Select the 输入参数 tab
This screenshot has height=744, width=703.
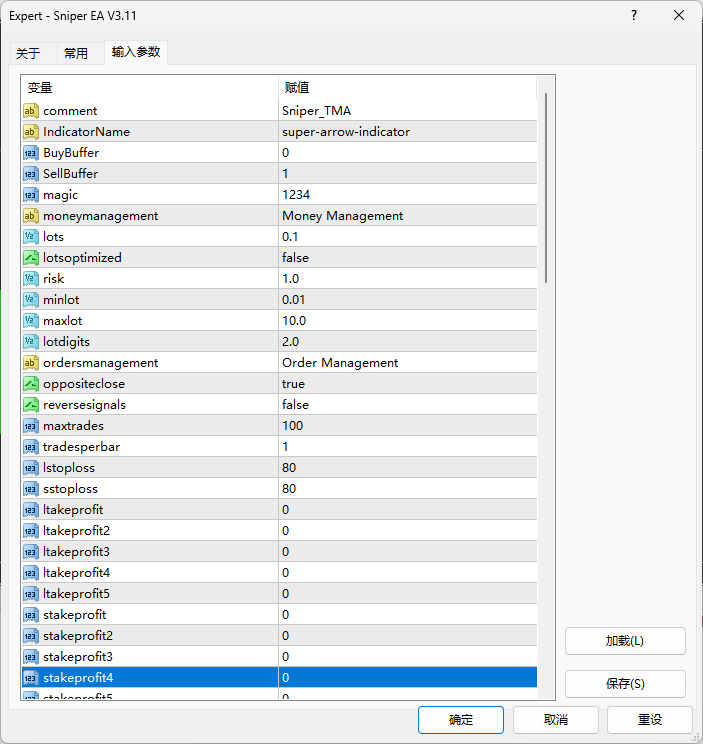click(136, 52)
